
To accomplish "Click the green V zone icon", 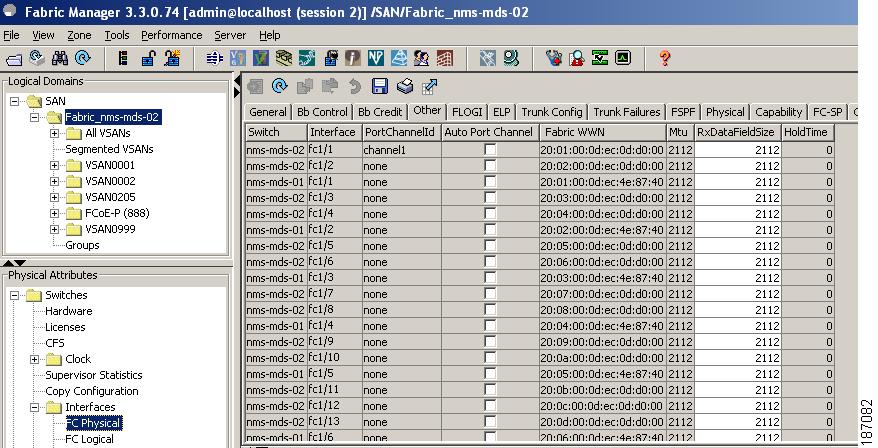I will 261,58.
